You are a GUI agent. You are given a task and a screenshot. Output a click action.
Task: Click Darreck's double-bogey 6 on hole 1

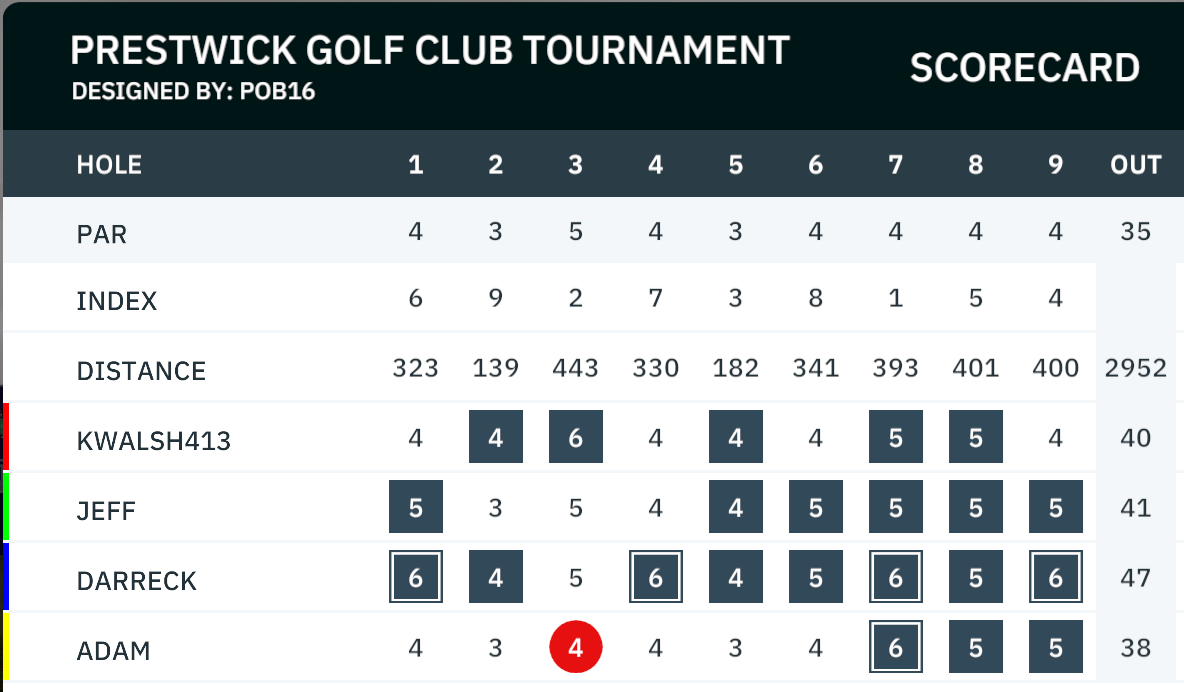(415, 576)
